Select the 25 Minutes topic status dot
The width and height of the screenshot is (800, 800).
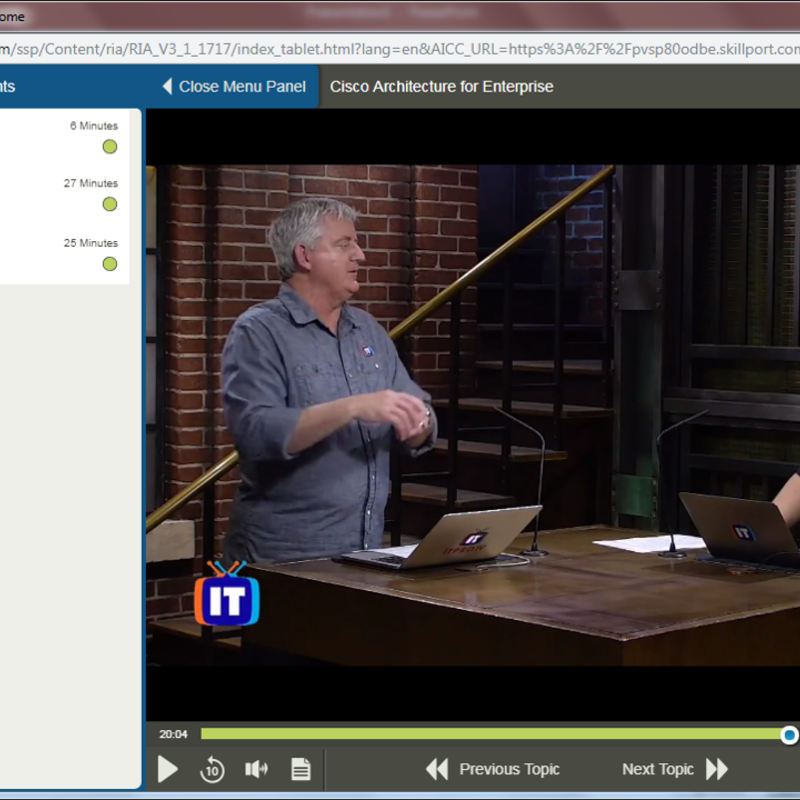[x=110, y=264]
